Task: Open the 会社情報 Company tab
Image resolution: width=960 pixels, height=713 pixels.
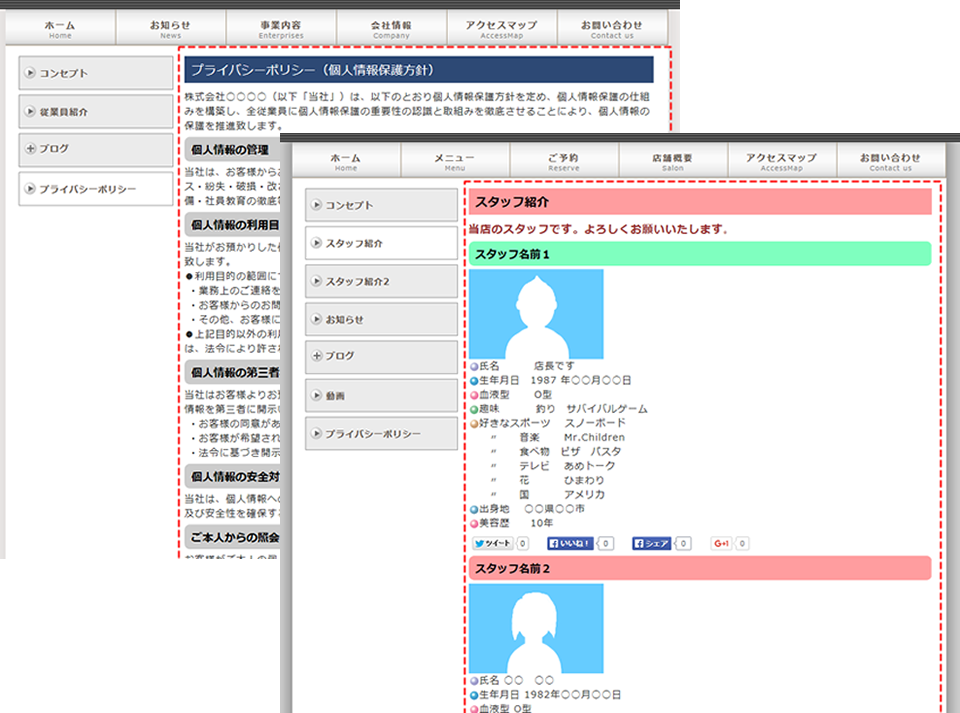Action: tap(391, 29)
